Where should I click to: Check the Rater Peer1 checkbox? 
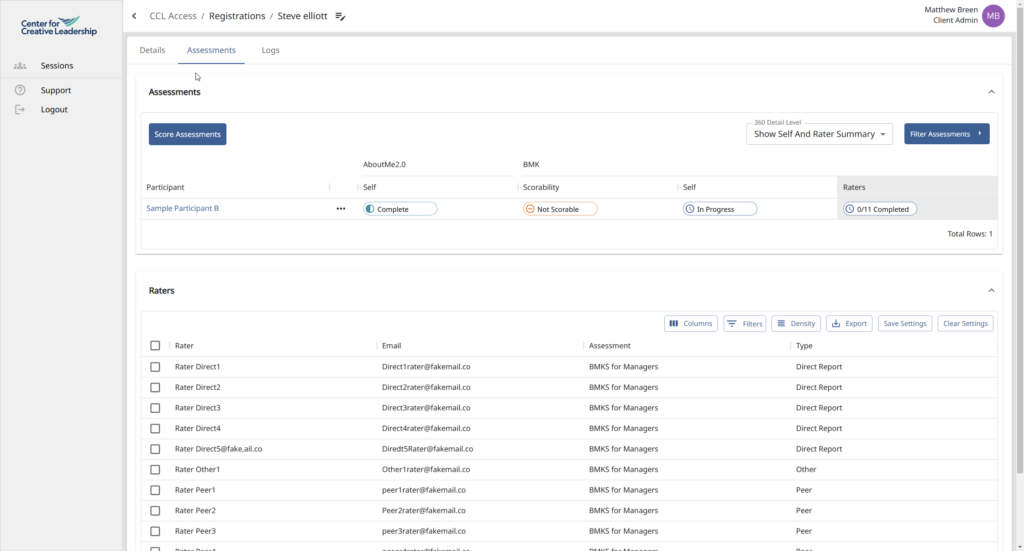pos(155,490)
